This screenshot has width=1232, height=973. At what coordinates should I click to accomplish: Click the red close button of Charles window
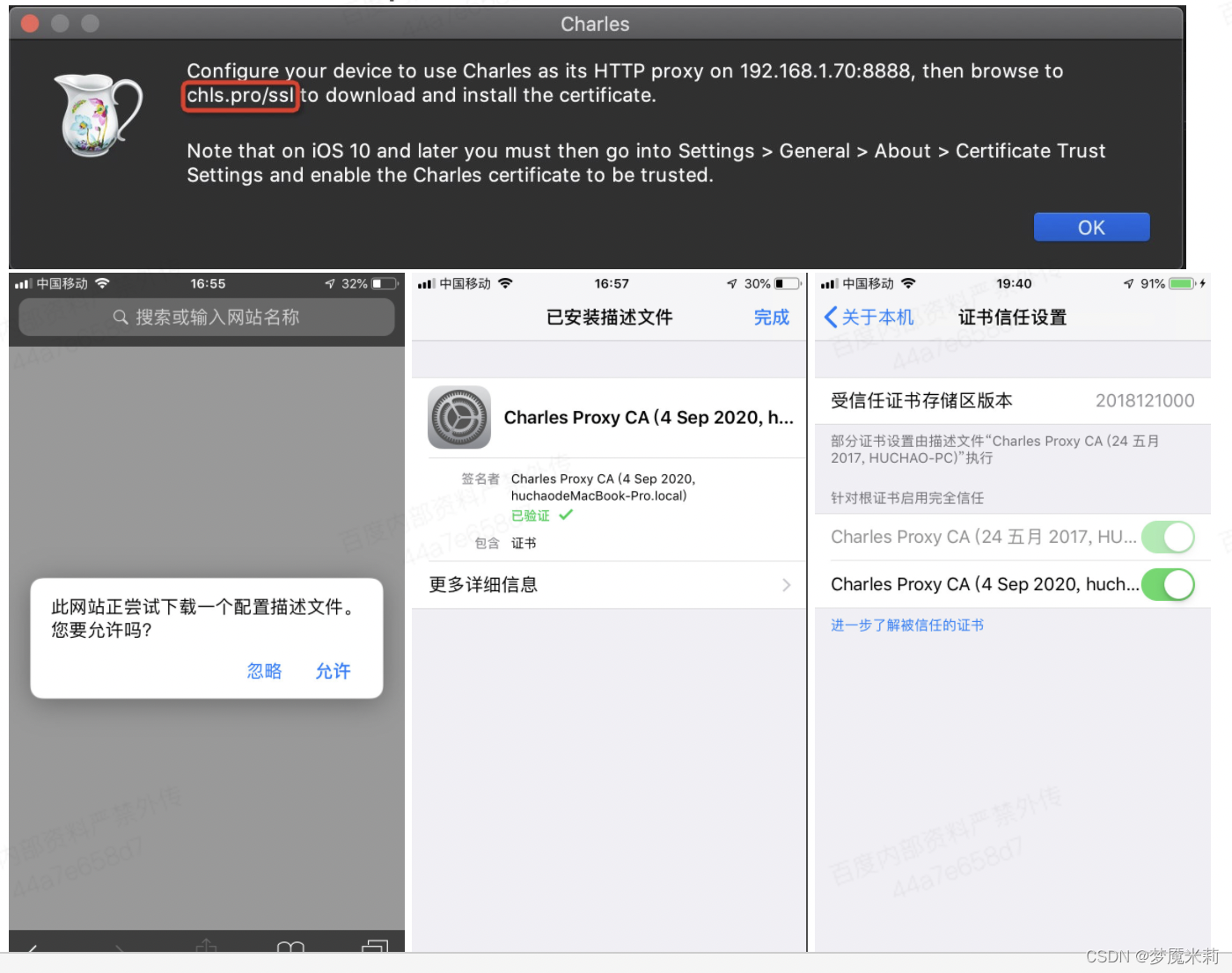coord(30,24)
